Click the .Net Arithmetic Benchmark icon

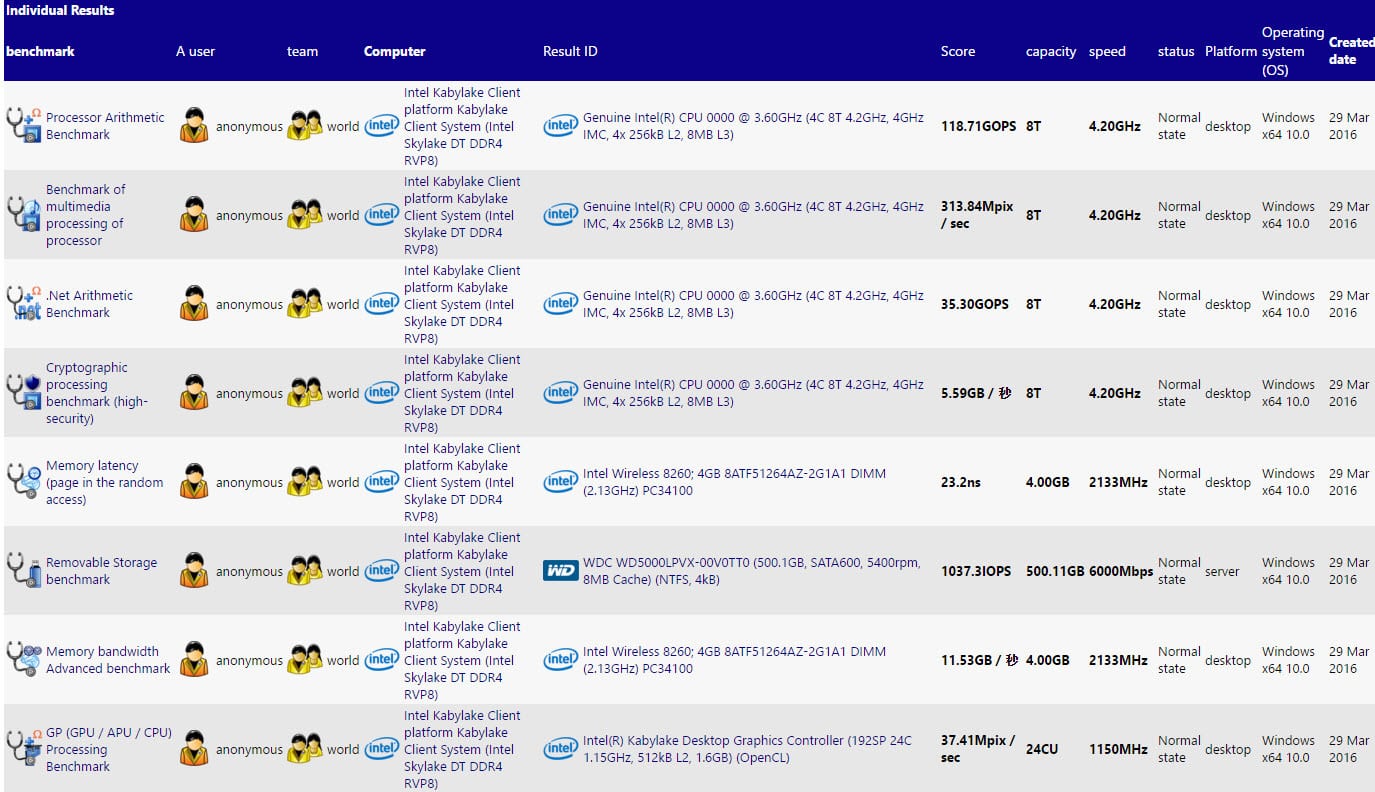pyautogui.click(x=24, y=304)
